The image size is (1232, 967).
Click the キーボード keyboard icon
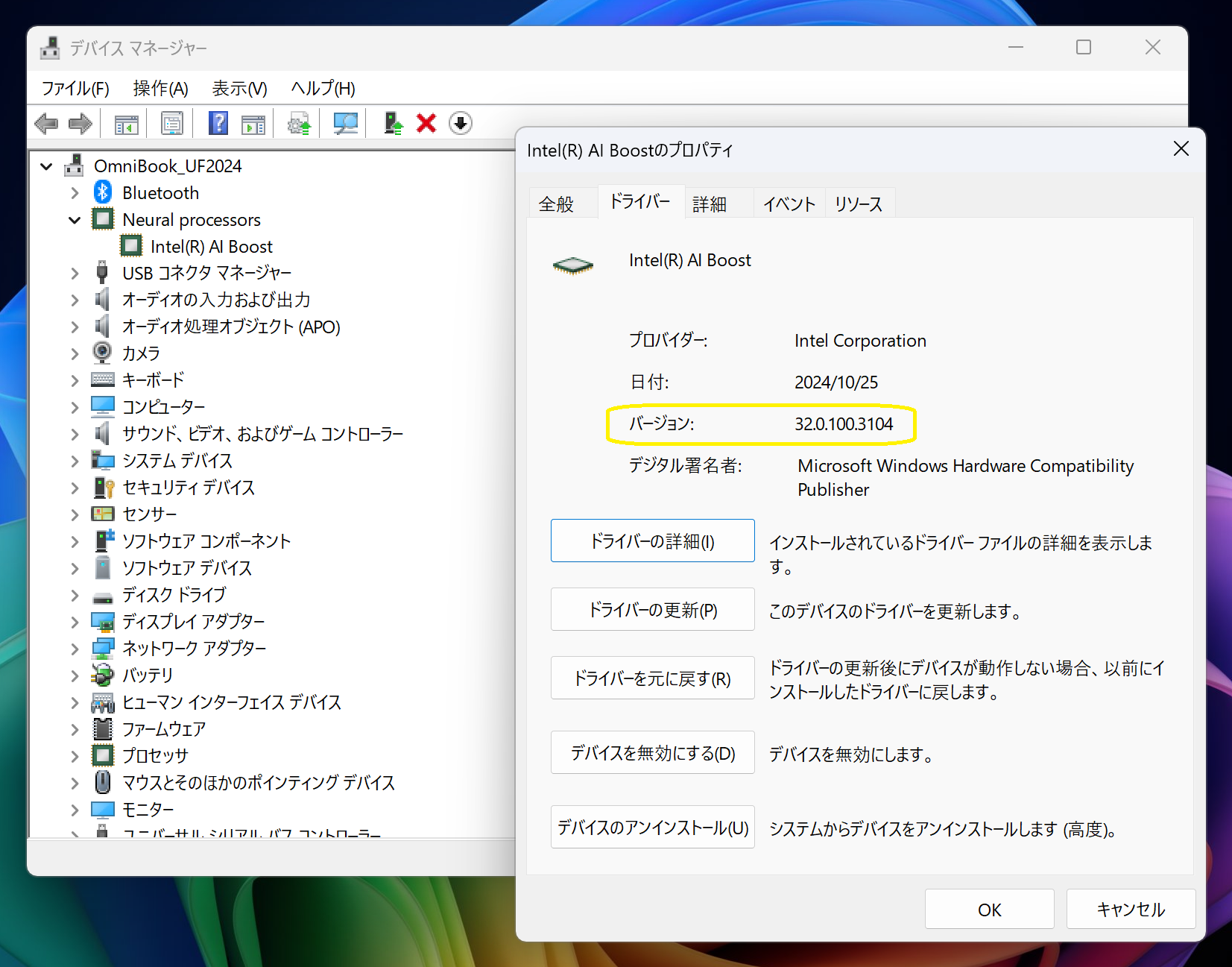click(x=103, y=379)
